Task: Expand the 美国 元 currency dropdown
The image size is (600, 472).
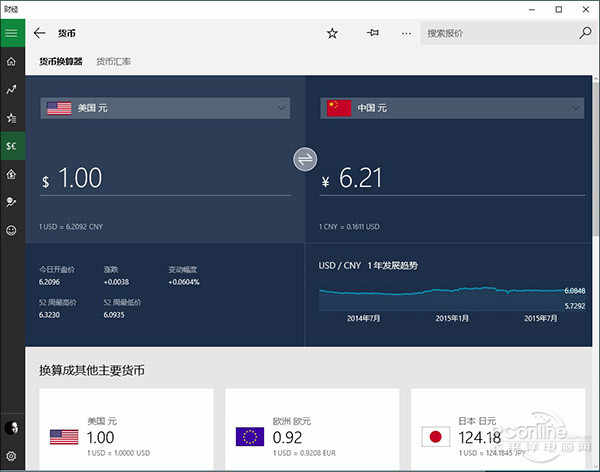Action: click(165, 108)
